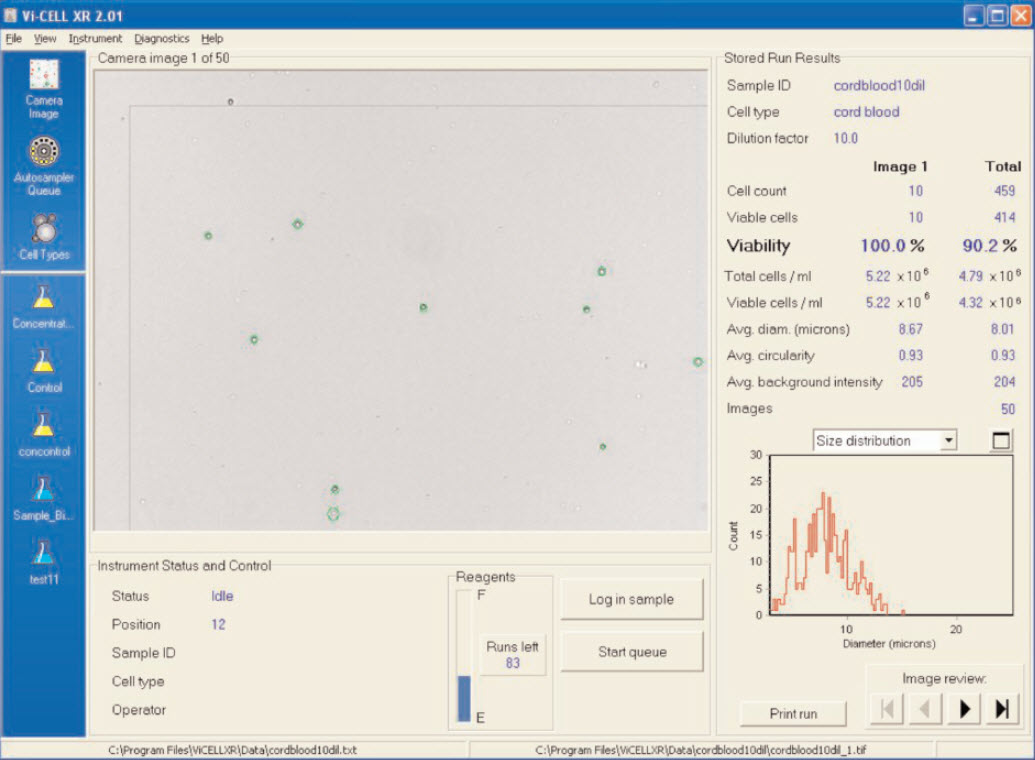Image resolution: width=1035 pixels, height=760 pixels.
Task: Click the Print run button
Action: point(793,714)
